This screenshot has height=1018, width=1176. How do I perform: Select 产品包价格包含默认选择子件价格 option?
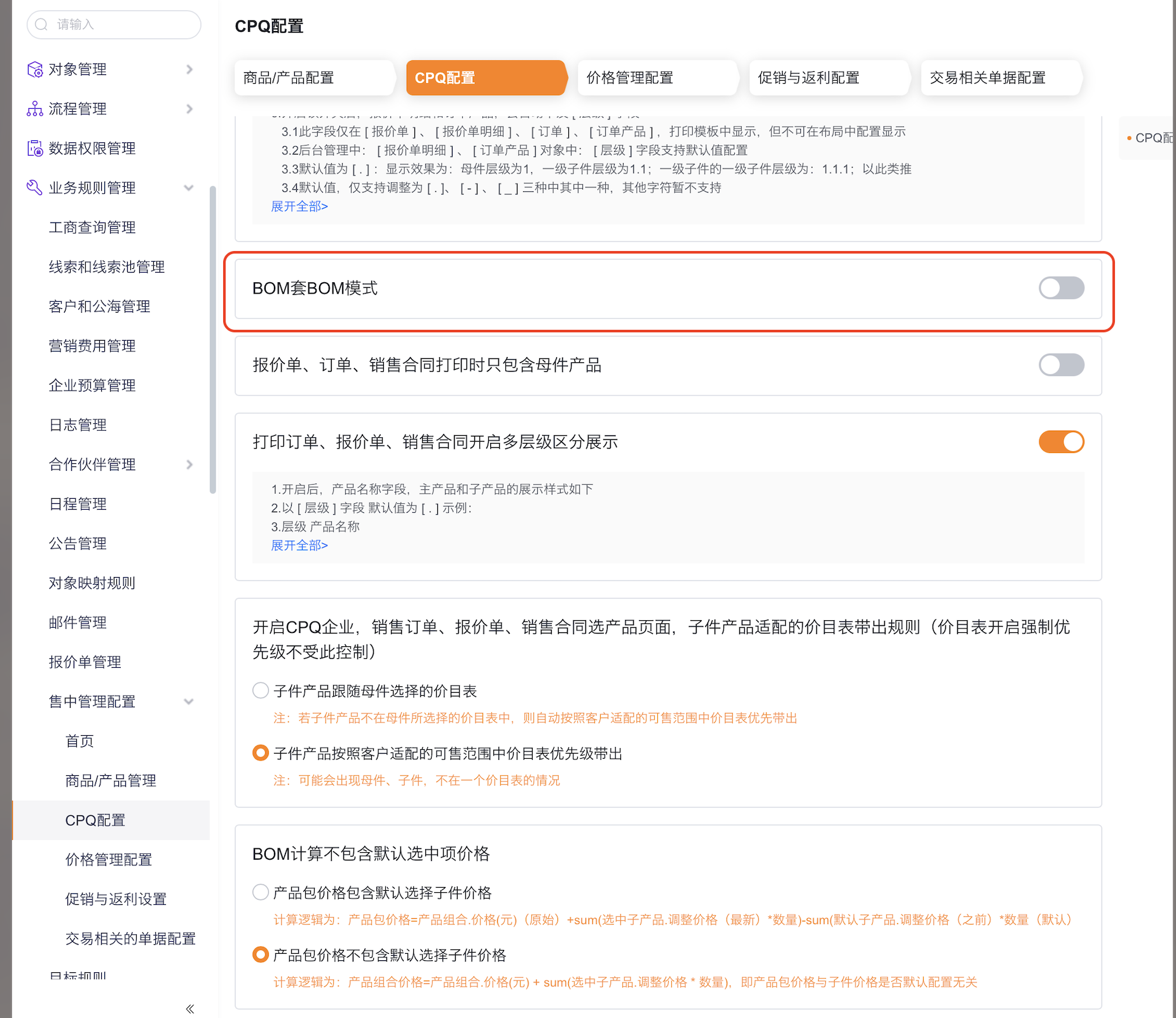(x=260, y=892)
